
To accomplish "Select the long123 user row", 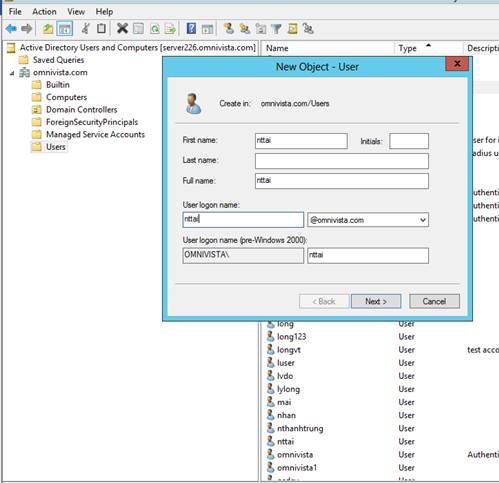I will tap(291, 337).
